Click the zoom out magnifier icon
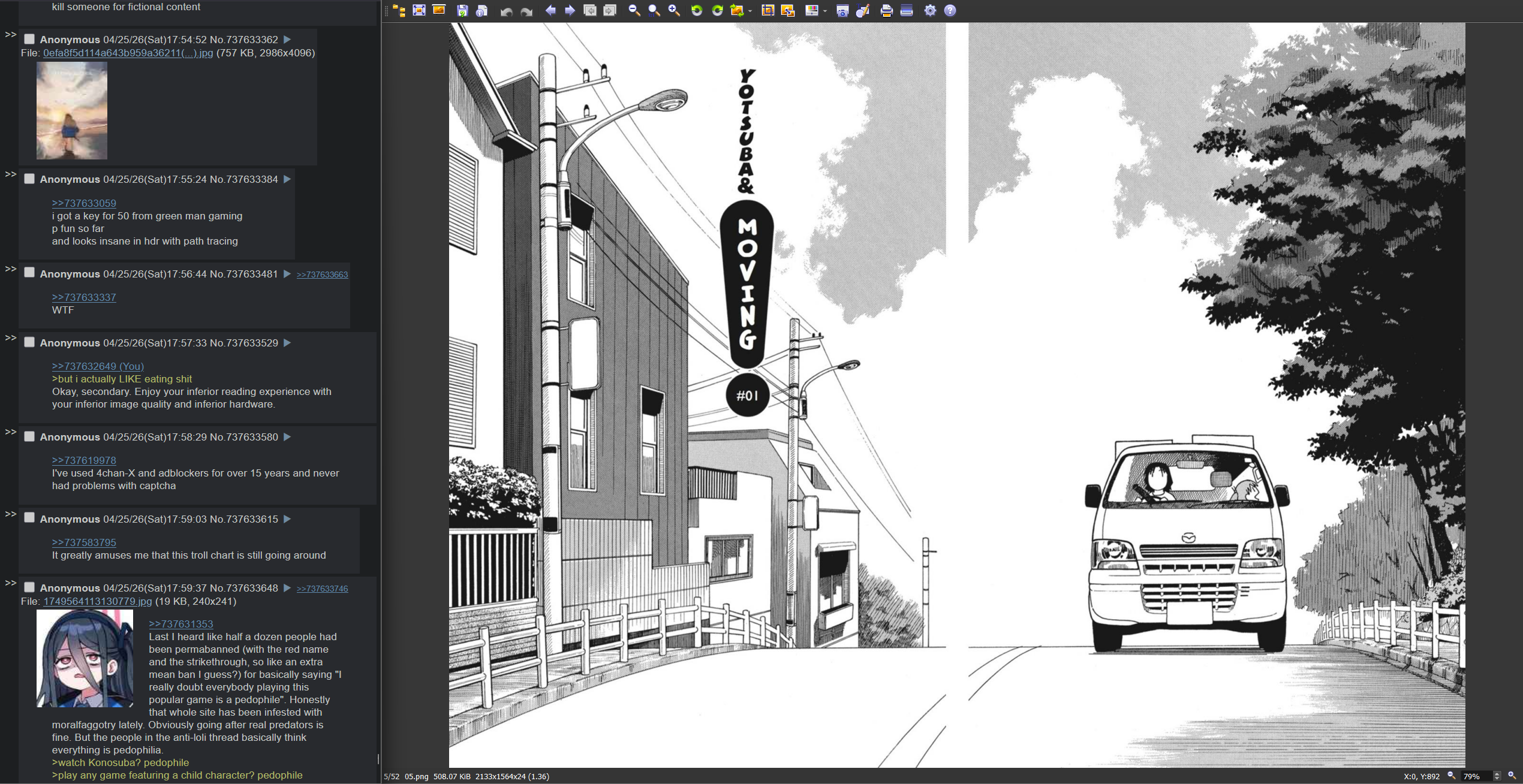Screen dimensions: 1523x784 634,11
